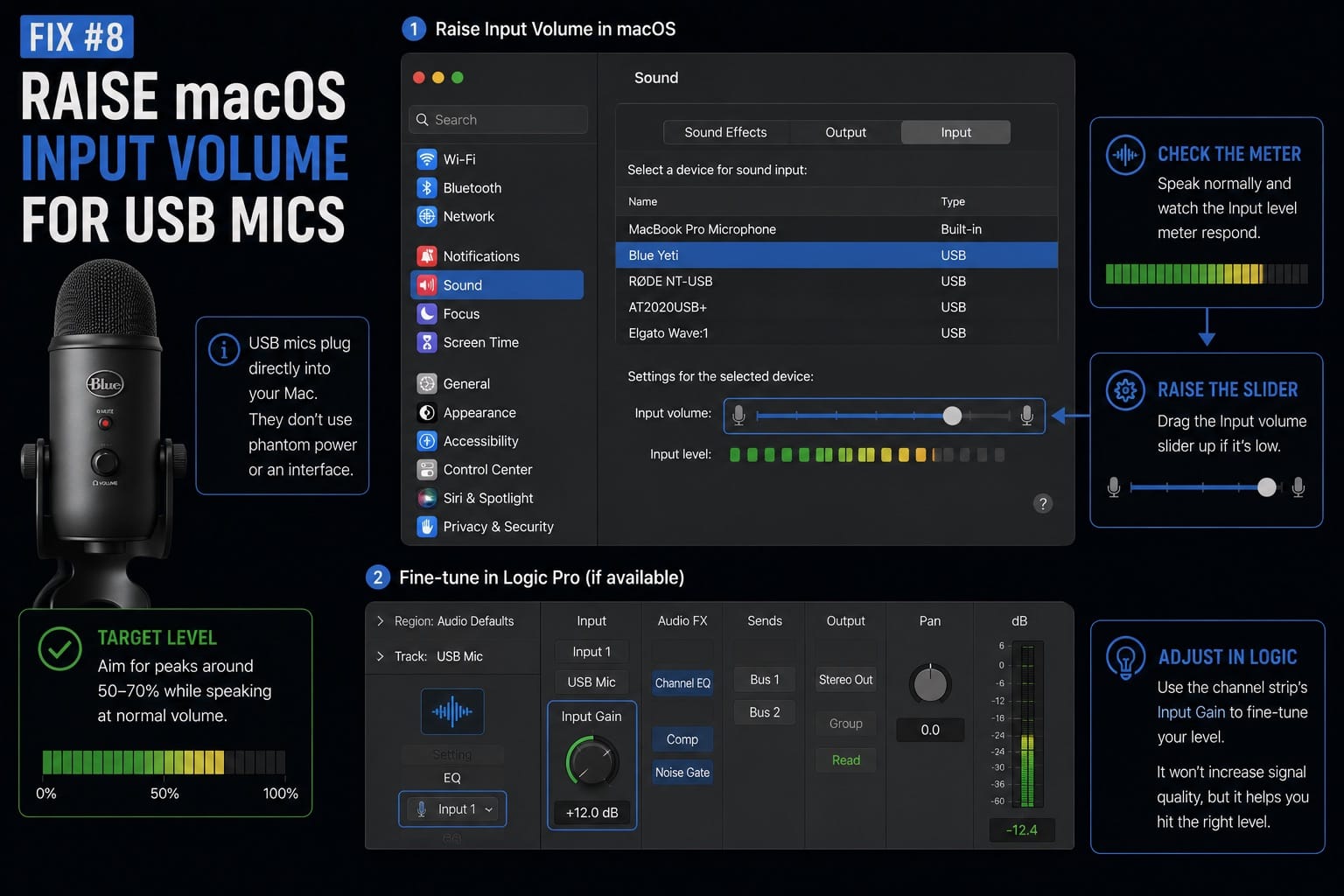Open the General gear icon
1344x896 pixels.
[426, 383]
